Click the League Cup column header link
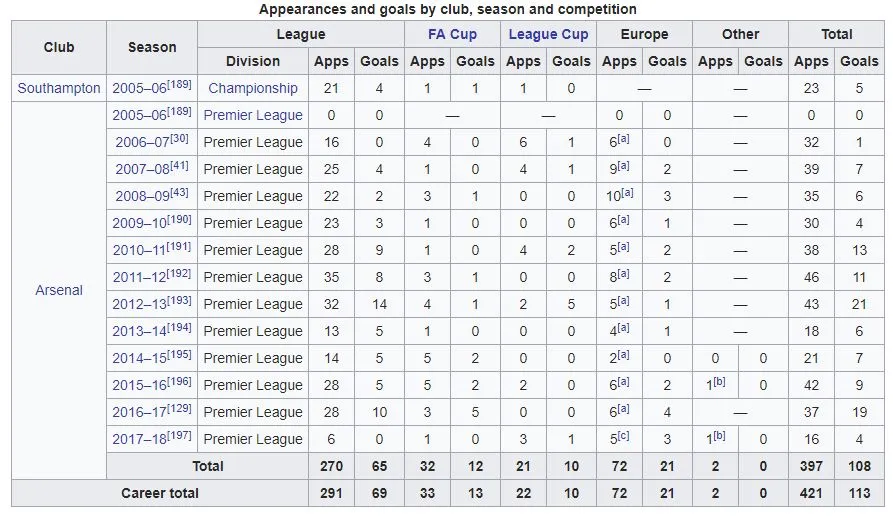The height and width of the screenshot is (517, 893). point(548,34)
